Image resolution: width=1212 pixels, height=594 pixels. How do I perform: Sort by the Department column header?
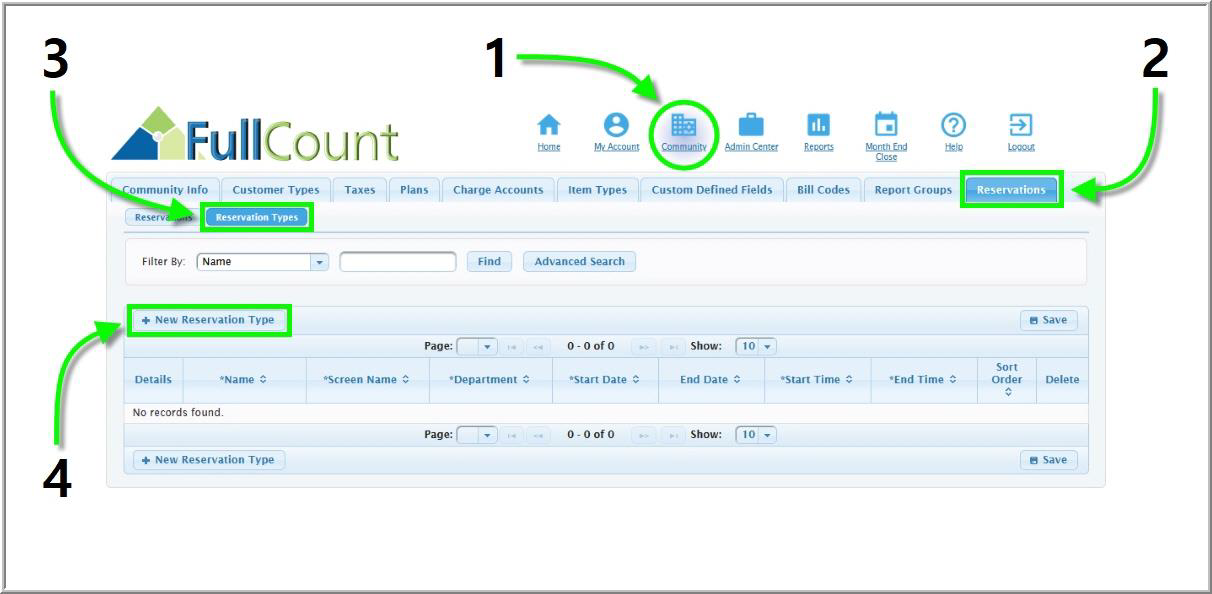tap(489, 380)
